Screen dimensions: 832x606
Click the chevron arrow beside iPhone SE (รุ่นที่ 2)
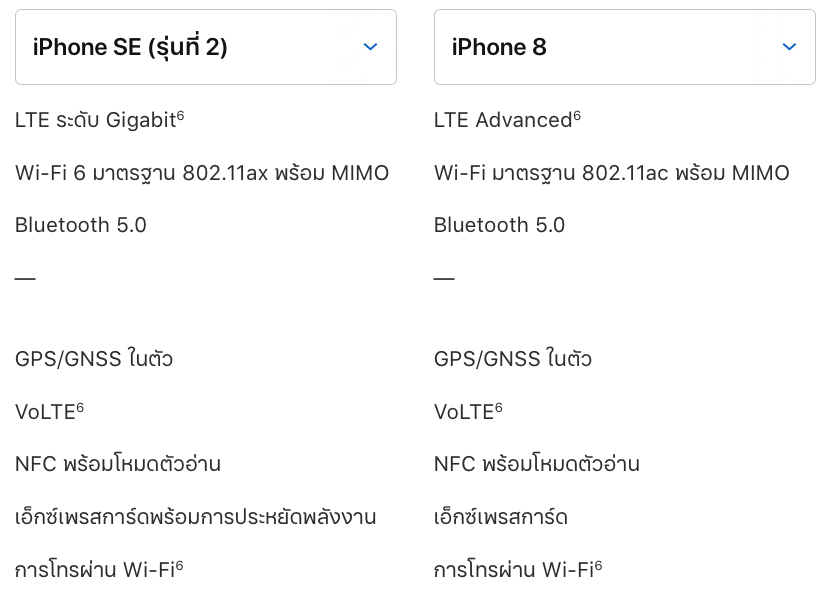[x=370, y=47]
